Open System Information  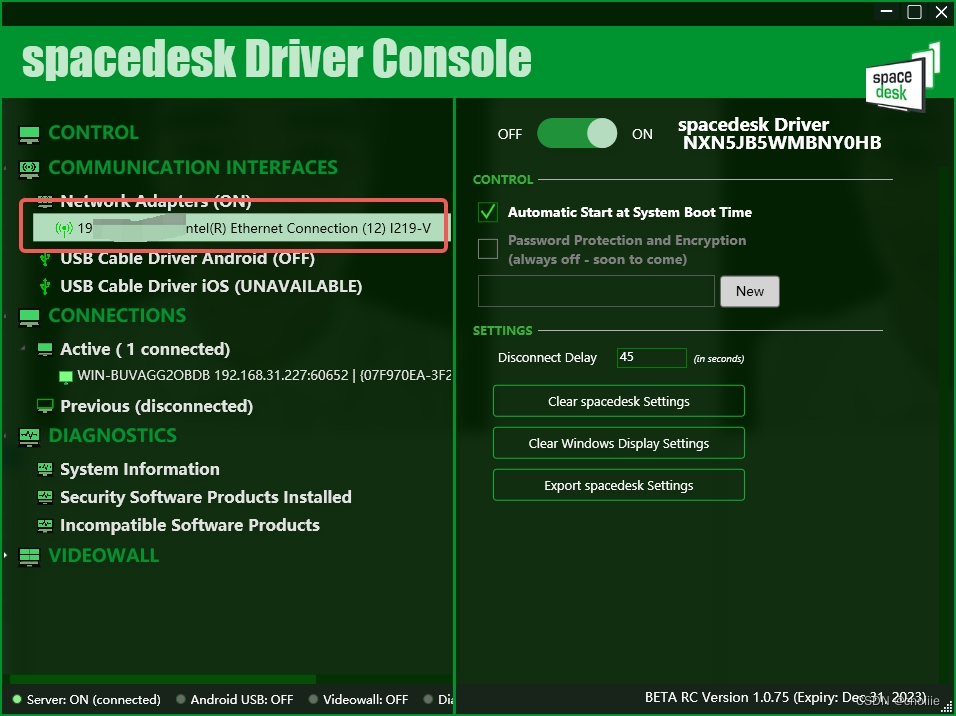point(140,469)
